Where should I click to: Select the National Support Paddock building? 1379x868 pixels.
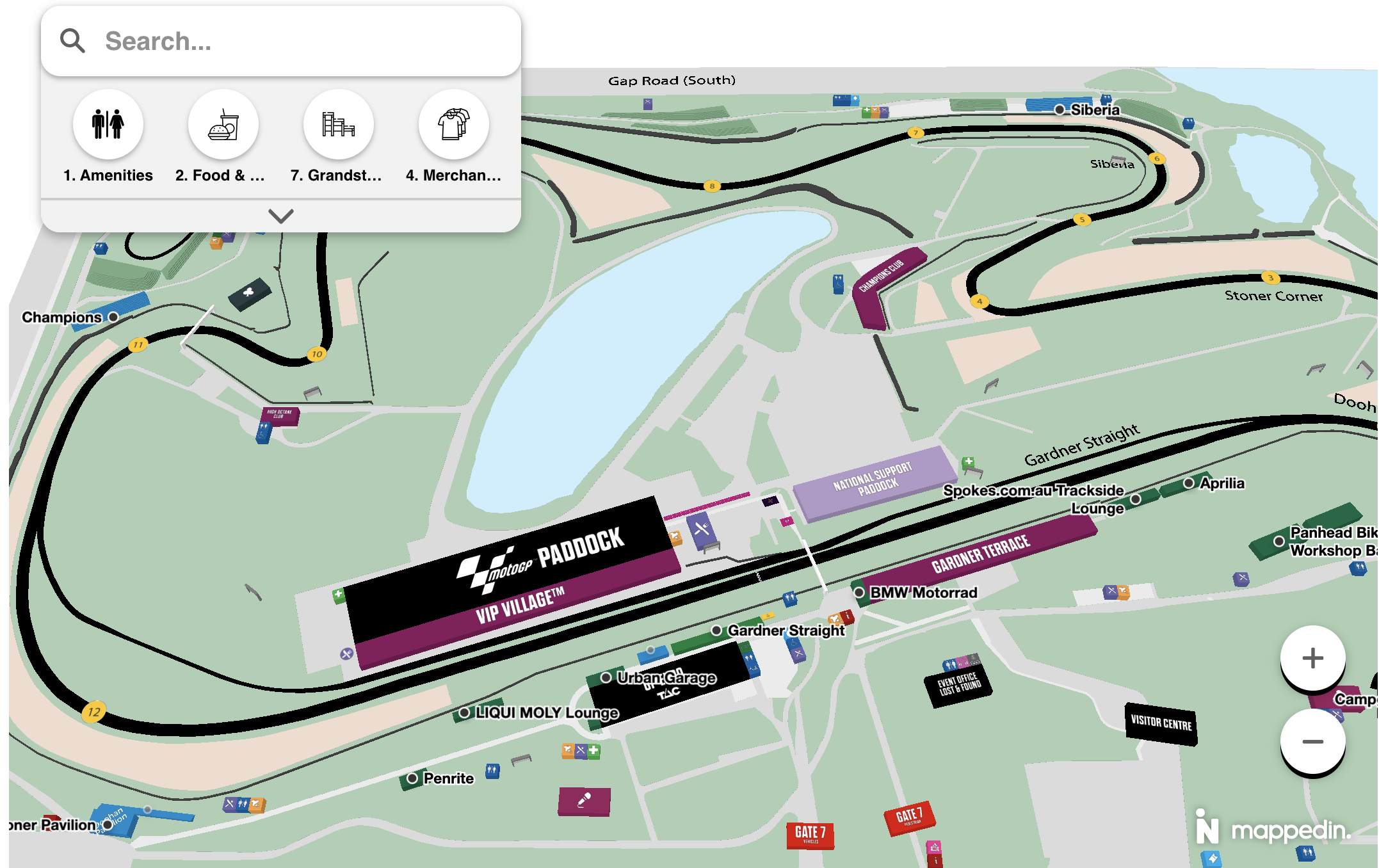pyautogui.click(x=874, y=480)
